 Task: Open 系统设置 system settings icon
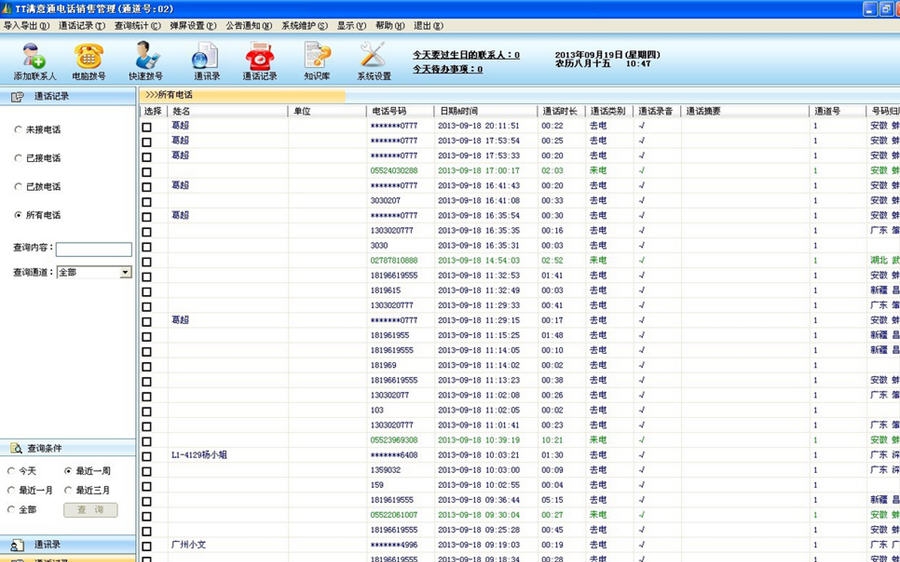coord(373,58)
